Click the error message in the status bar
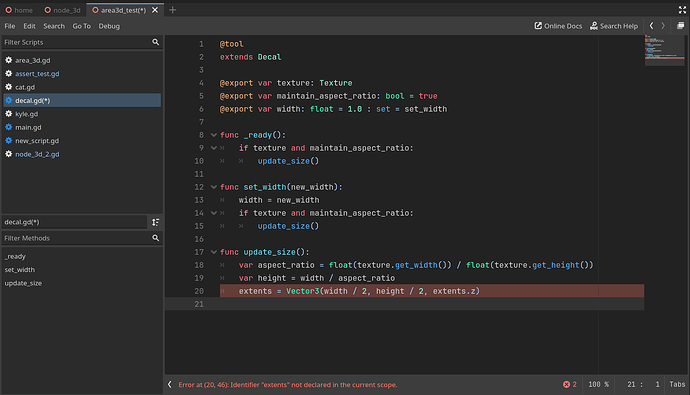Screen dimensions: 690x395 click(288, 384)
